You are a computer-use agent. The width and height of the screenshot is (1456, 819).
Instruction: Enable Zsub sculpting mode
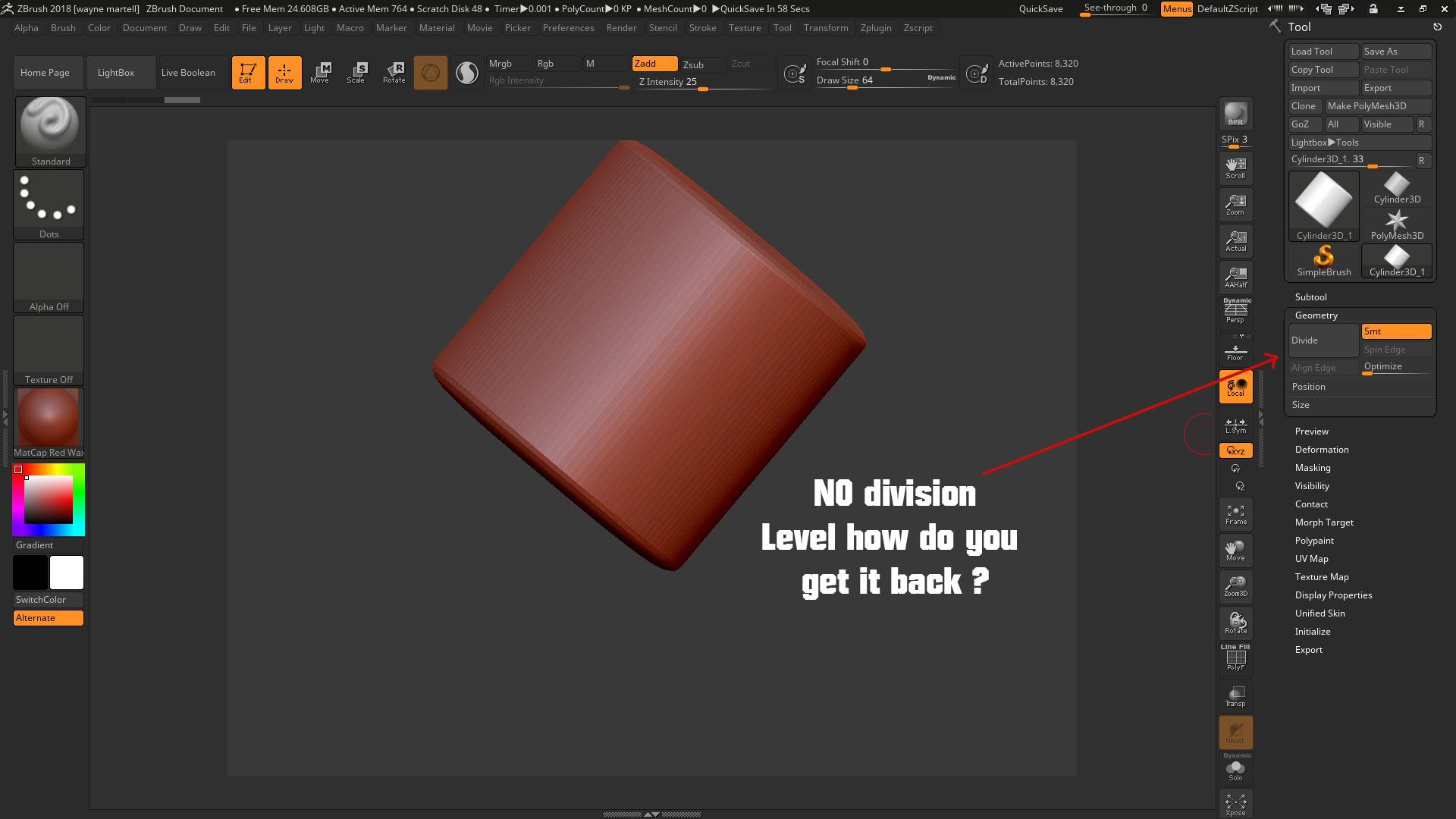pos(702,64)
